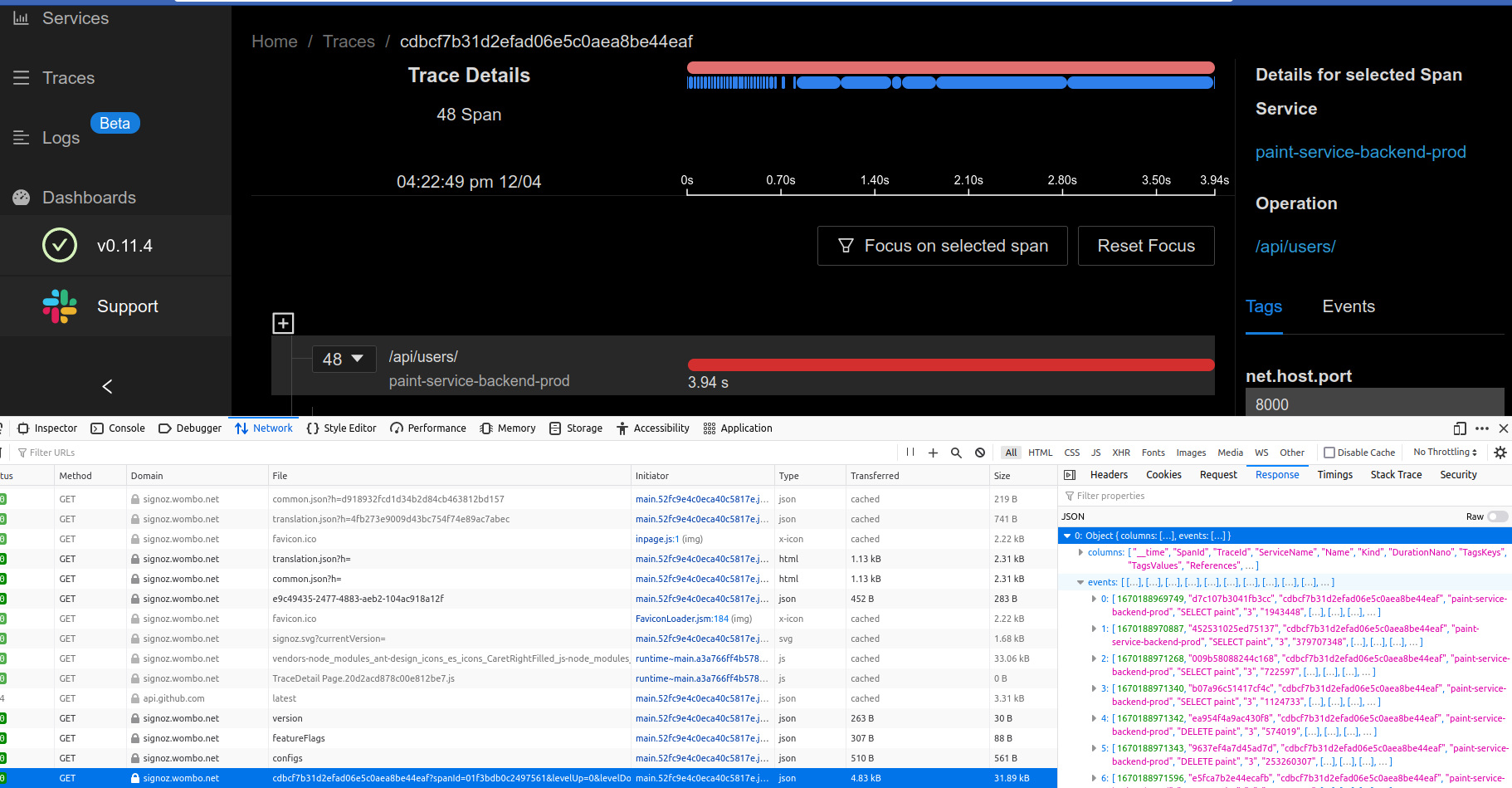Click the zoom-in plus above the flamegraph
The width and height of the screenshot is (1512, 788).
pos(283,322)
